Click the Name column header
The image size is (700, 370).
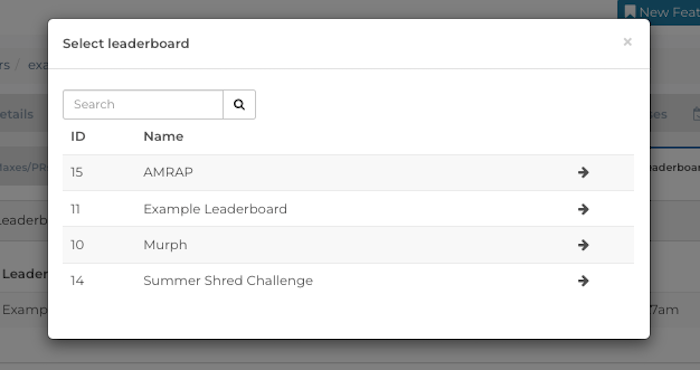tap(163, 137)
